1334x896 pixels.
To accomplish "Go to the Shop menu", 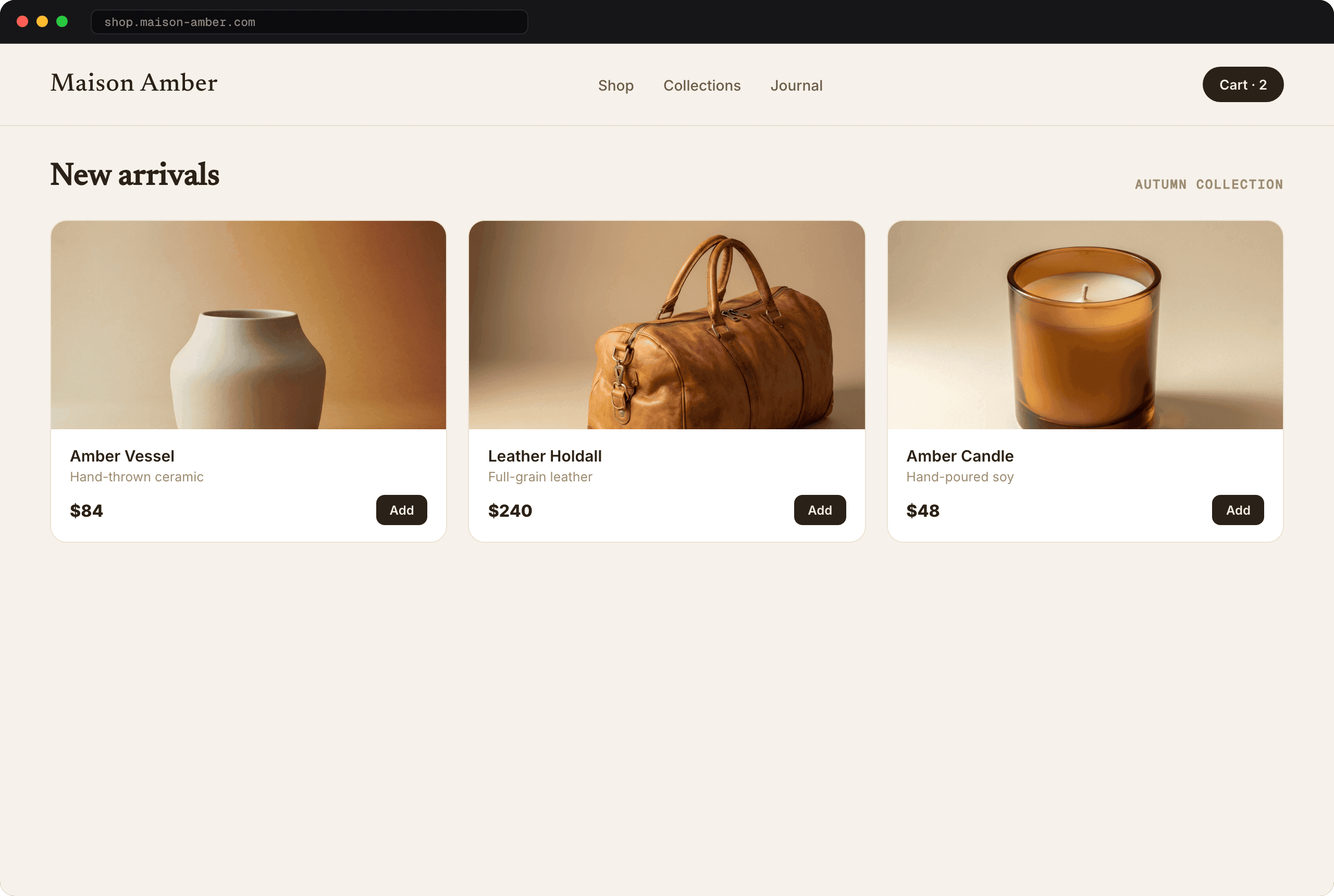I will click(x=615, y=85).
